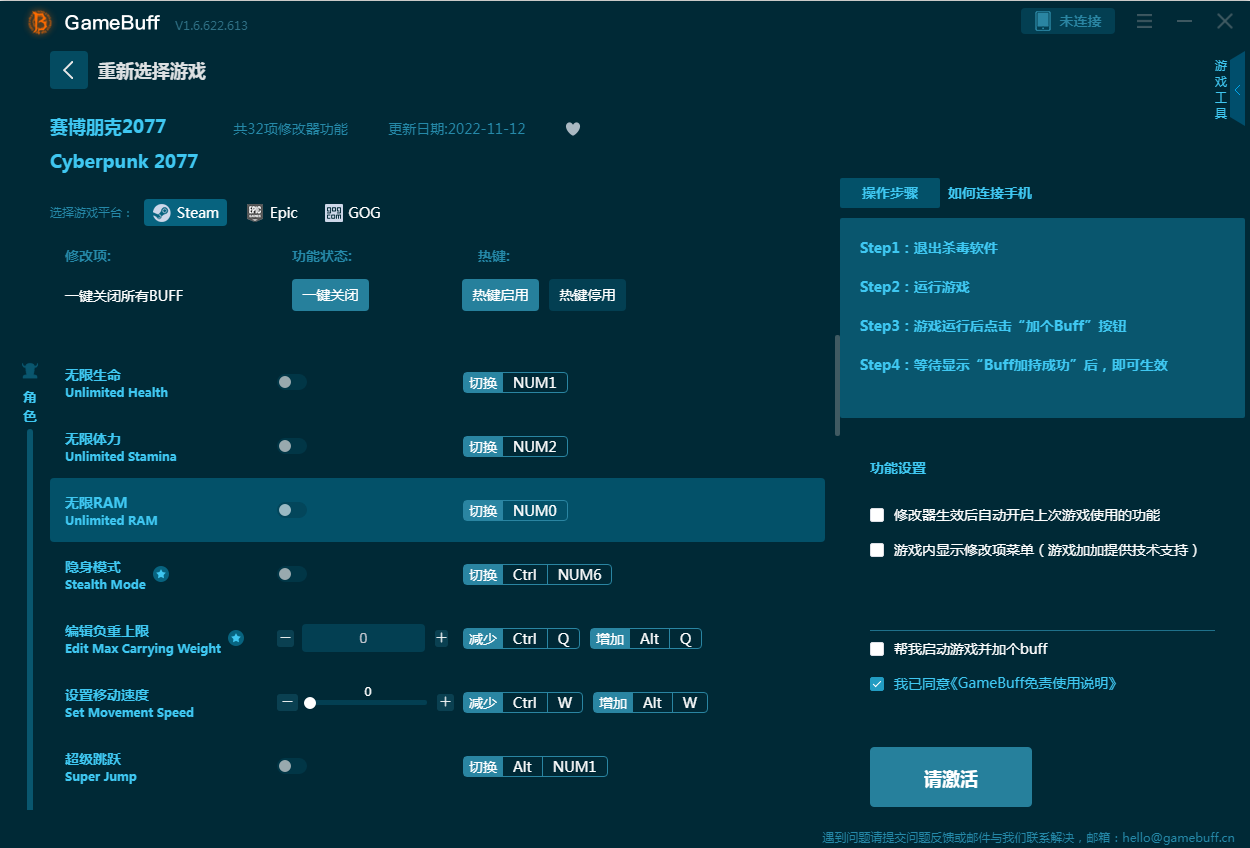This screenshot has height=848, width=1250.
Task: Click the phone connection status icon
Action: point(1043,21)
